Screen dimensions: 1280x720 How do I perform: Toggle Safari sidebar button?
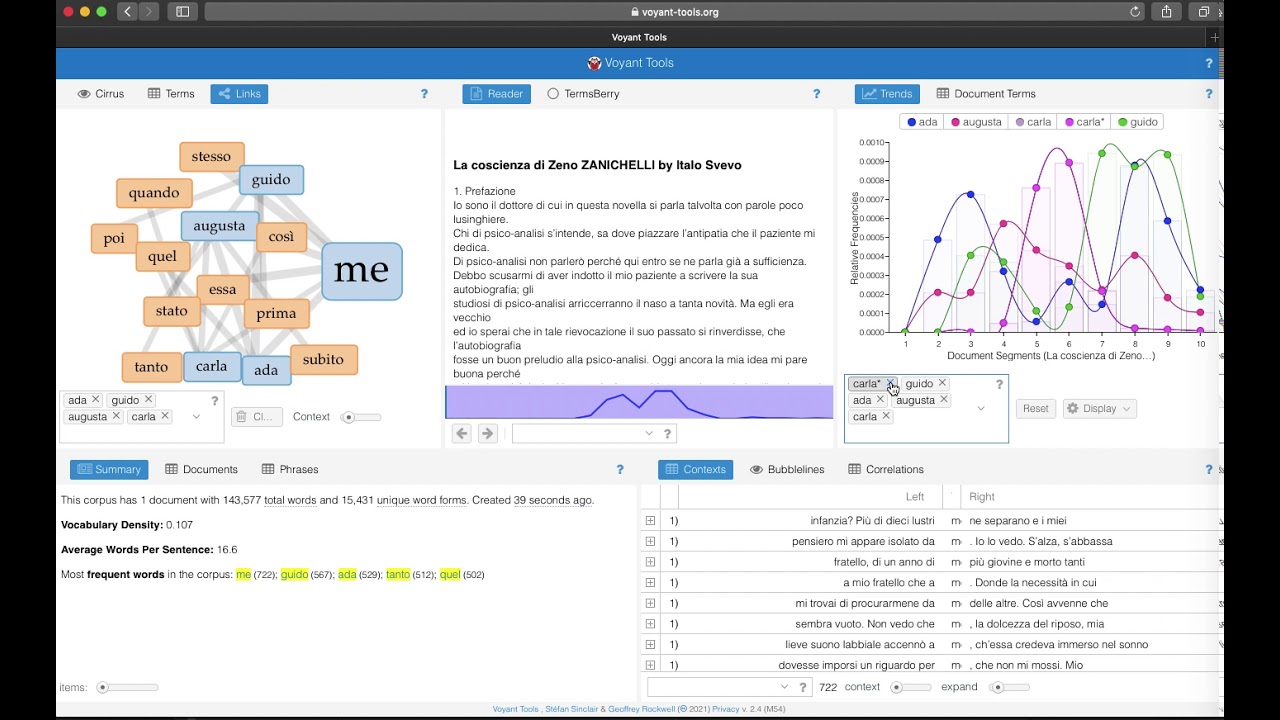(183, 12)
